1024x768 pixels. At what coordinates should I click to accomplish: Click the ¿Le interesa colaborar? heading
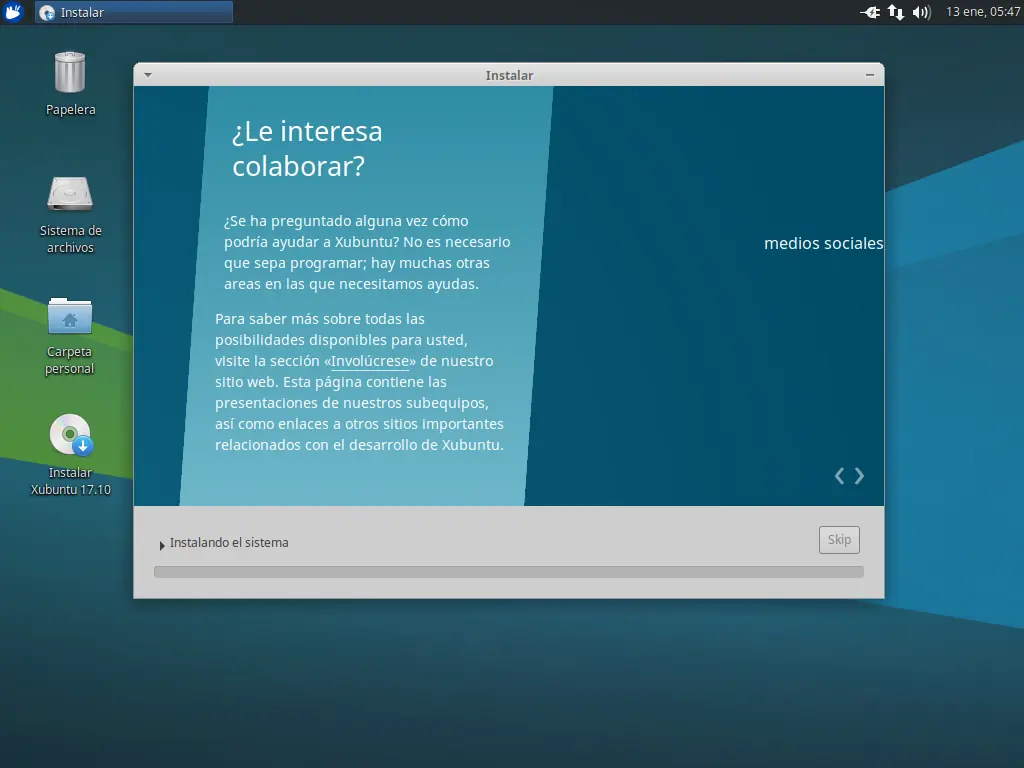[x=307, y=149]
